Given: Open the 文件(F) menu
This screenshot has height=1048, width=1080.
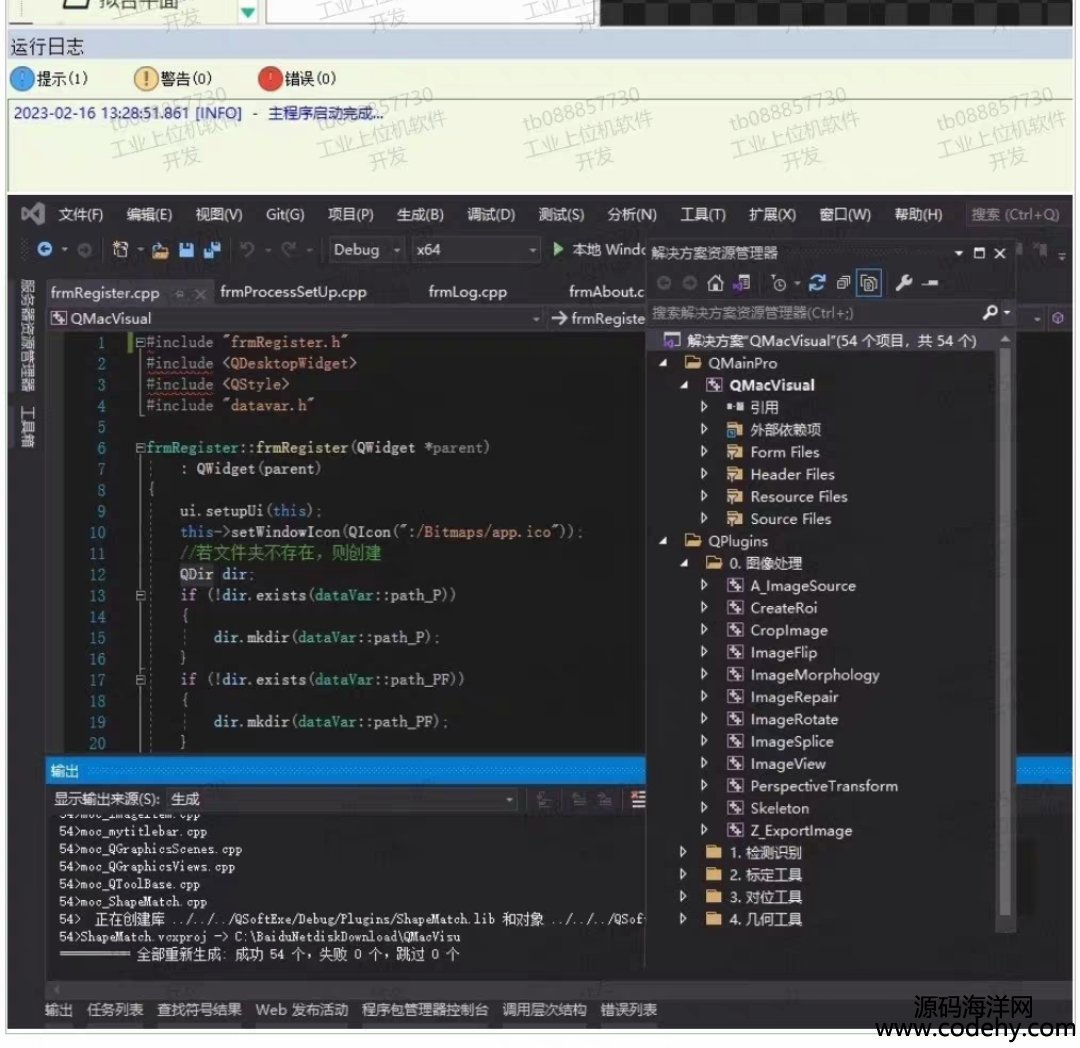Looking at the screenshot, I should click(x=81, y=215).
